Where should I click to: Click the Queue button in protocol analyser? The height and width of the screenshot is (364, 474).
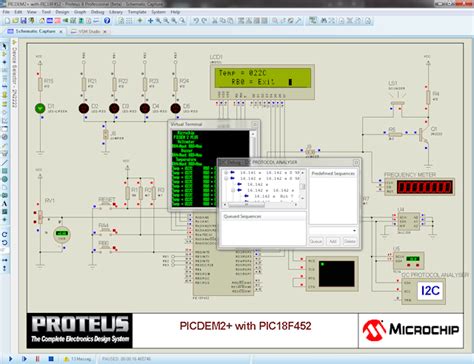[316, 241]
